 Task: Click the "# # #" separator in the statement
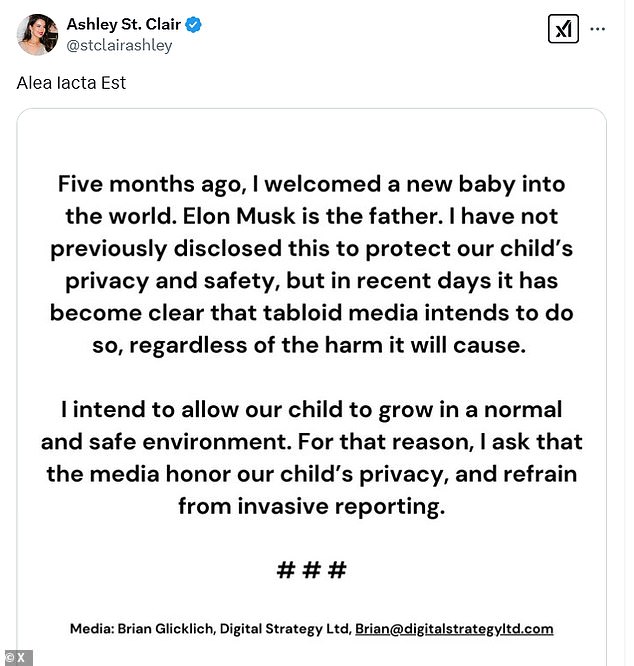point(311,570)
